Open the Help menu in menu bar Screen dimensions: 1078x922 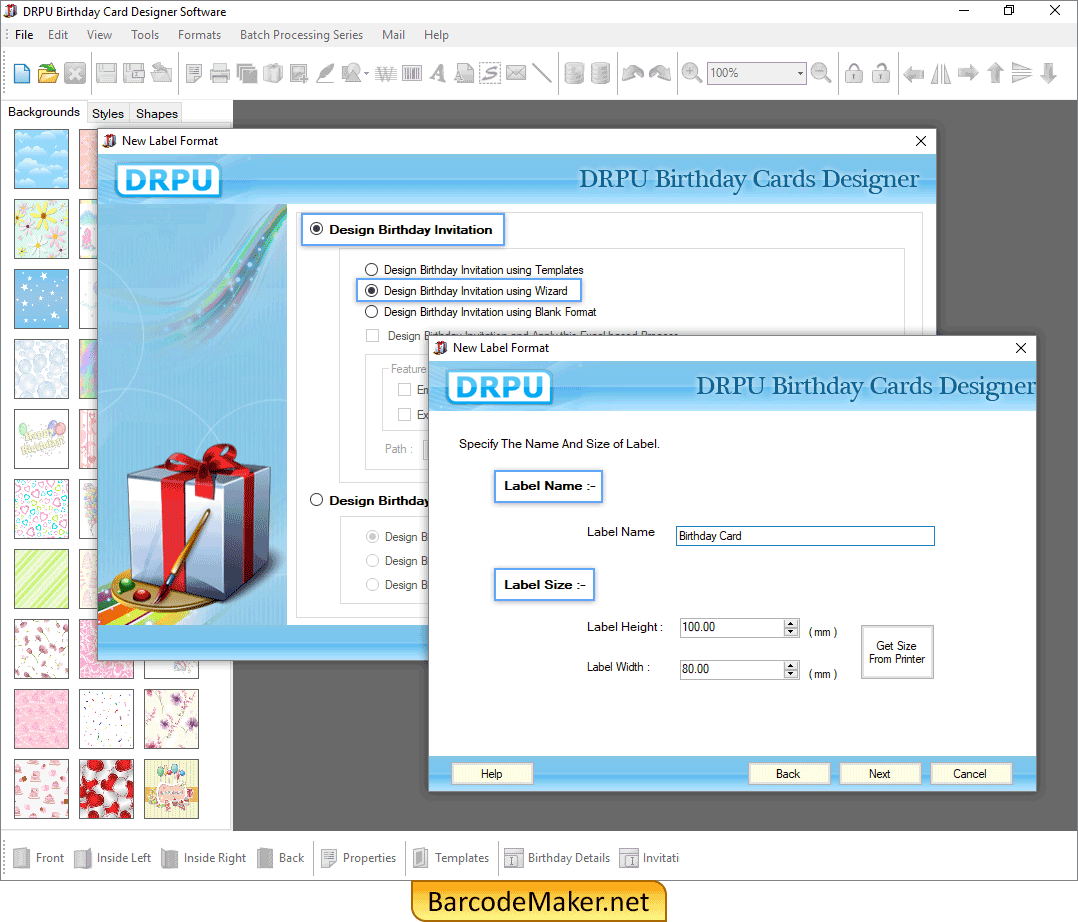click(x=436, y=34)
